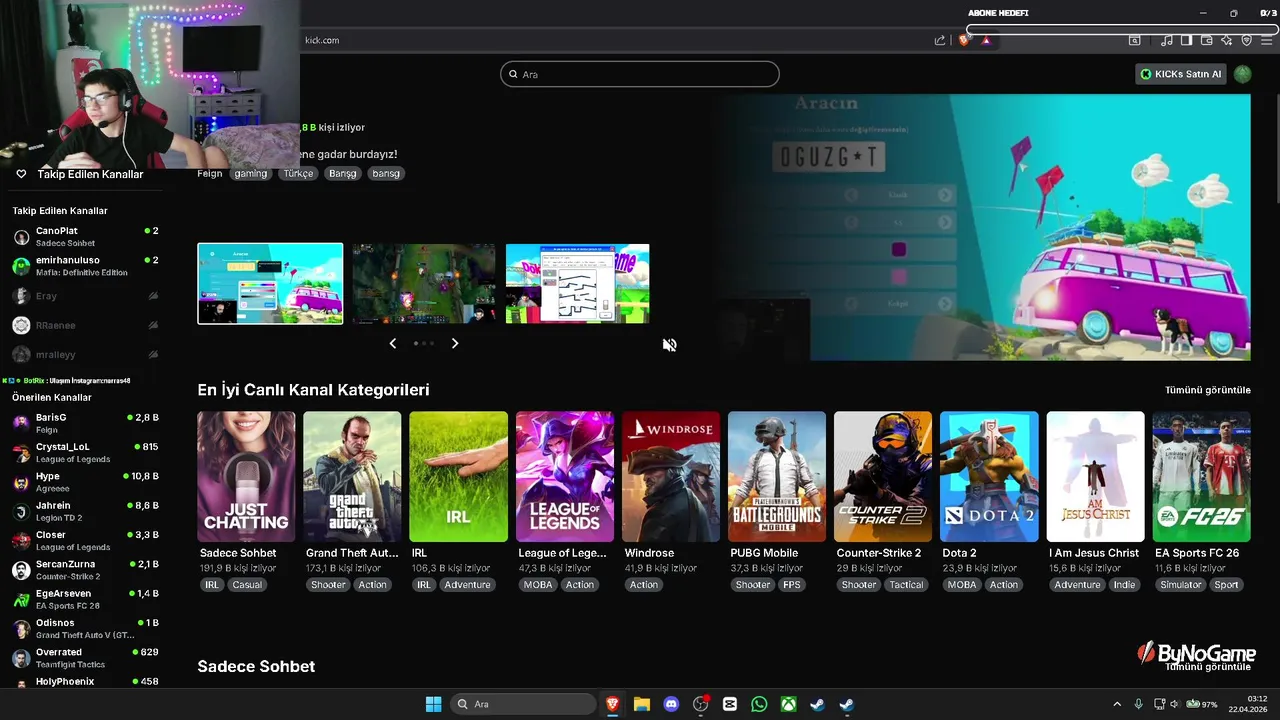
Task: Open the Grand Theft Auto category card
Action: pos(352,477)
